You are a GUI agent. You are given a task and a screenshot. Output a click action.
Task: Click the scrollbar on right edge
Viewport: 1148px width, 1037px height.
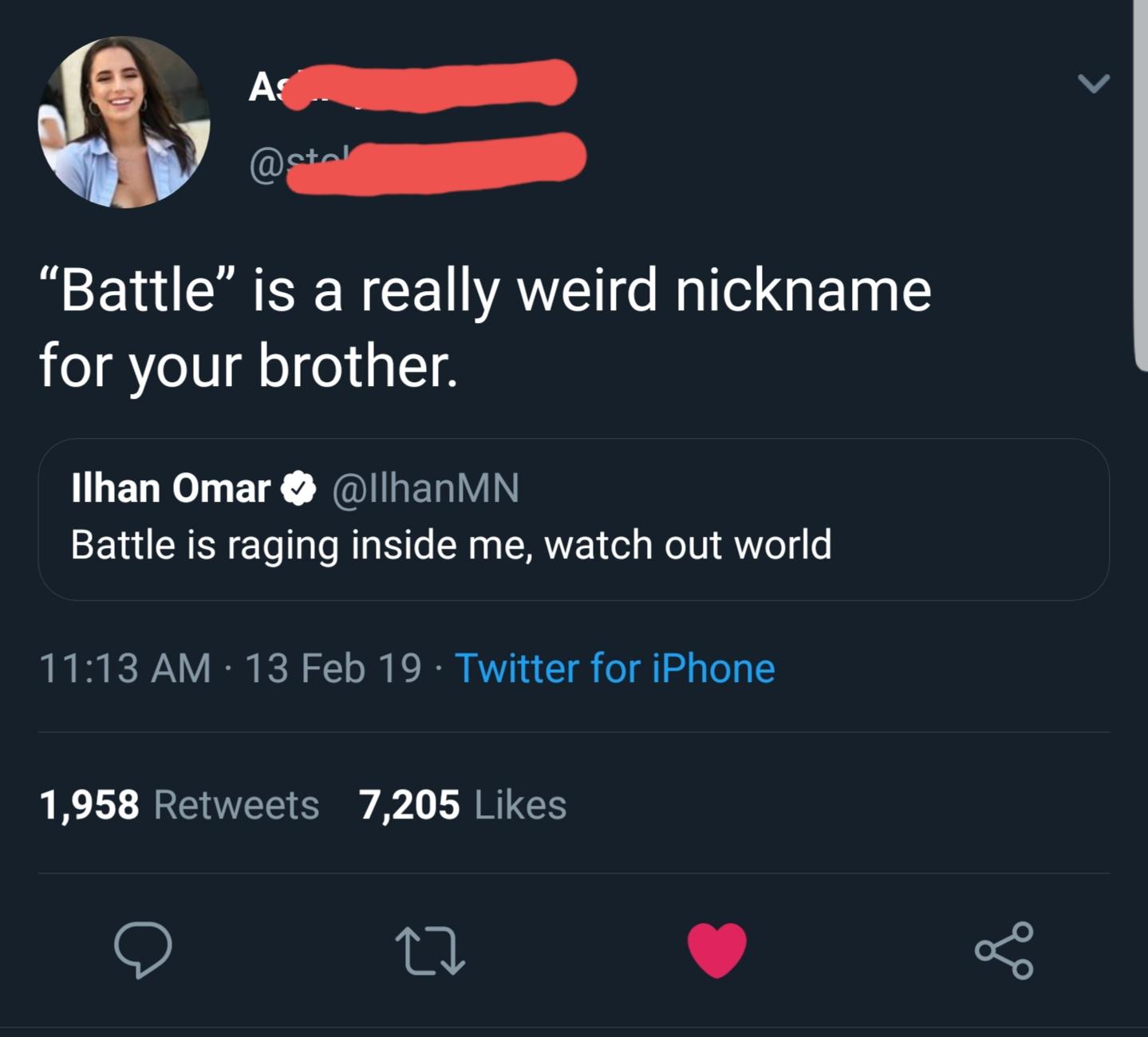[x=1140, y=185]
